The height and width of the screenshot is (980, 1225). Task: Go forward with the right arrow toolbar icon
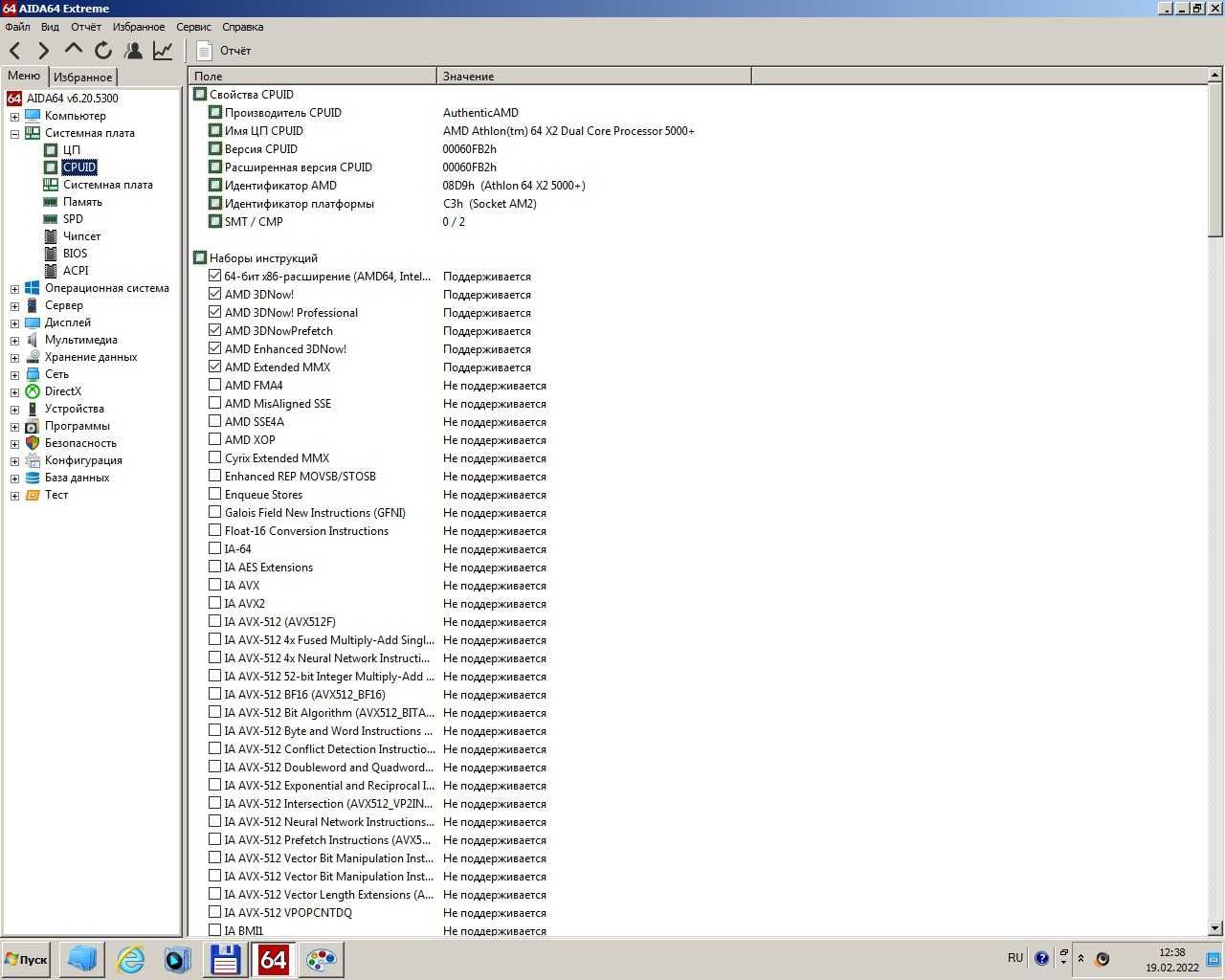pyautogui.click(x=44, y=51)
